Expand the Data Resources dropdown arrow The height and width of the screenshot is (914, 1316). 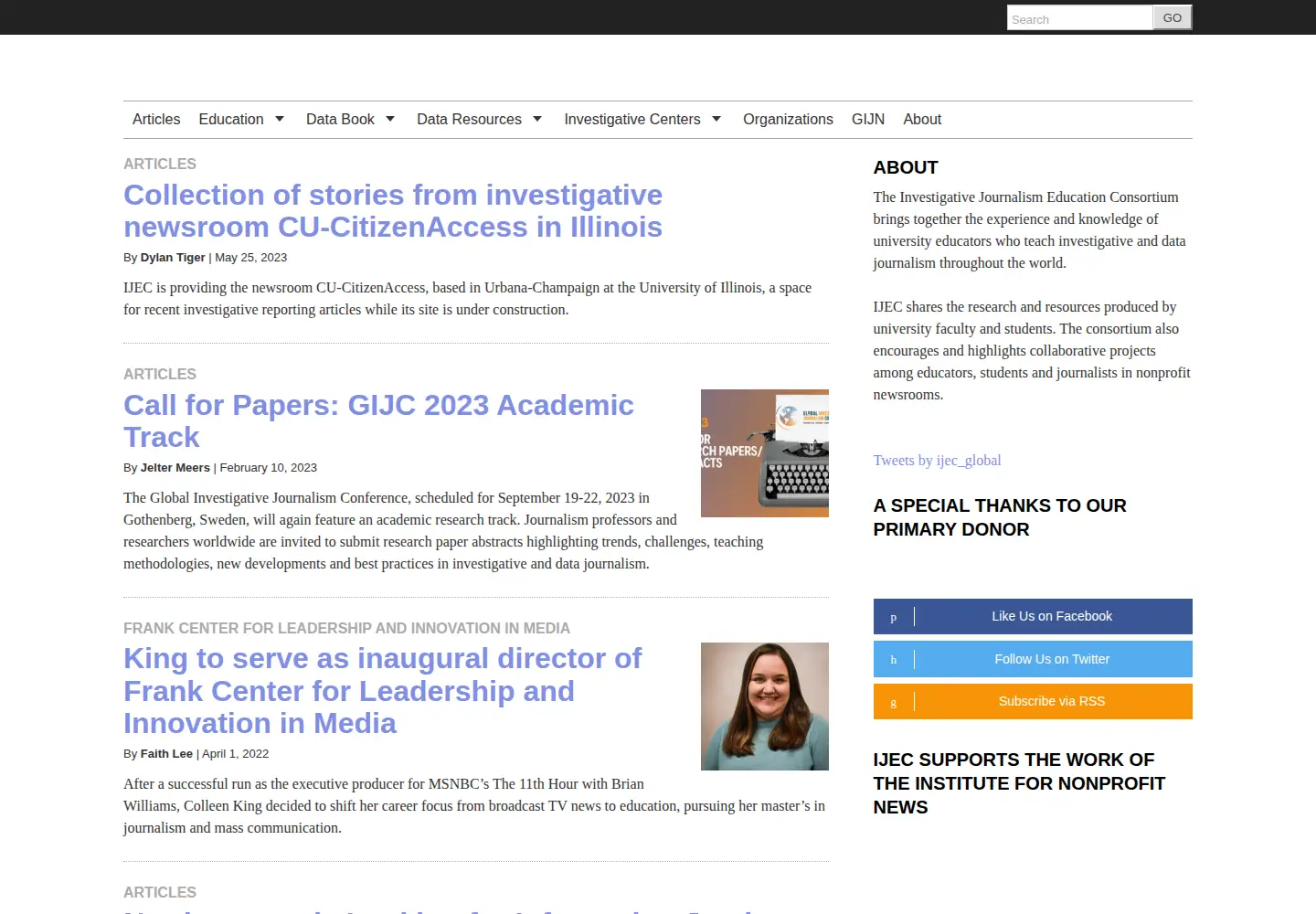(537, 120)
